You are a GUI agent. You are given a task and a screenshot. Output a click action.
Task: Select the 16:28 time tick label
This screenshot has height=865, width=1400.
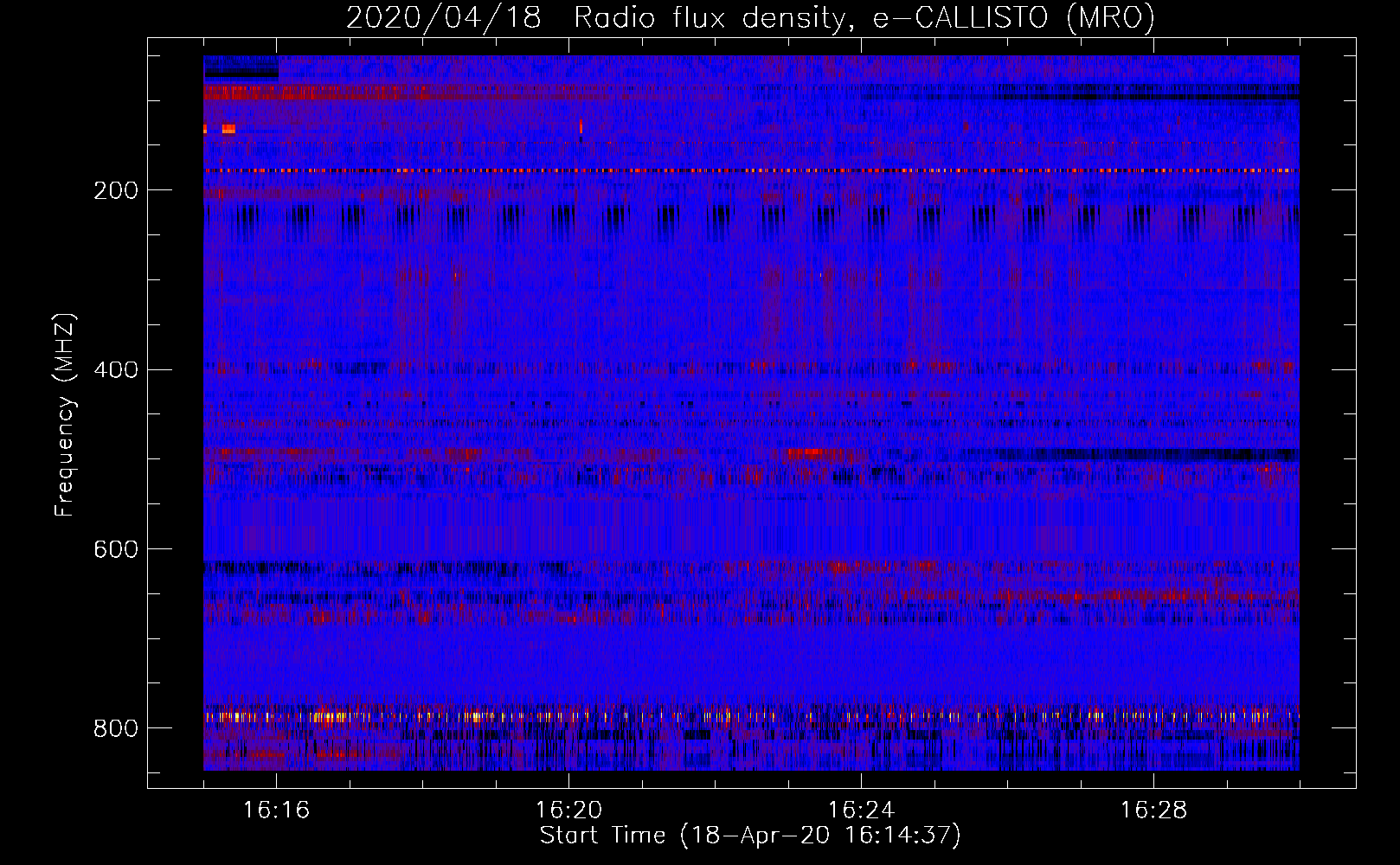pos(1153,810)
